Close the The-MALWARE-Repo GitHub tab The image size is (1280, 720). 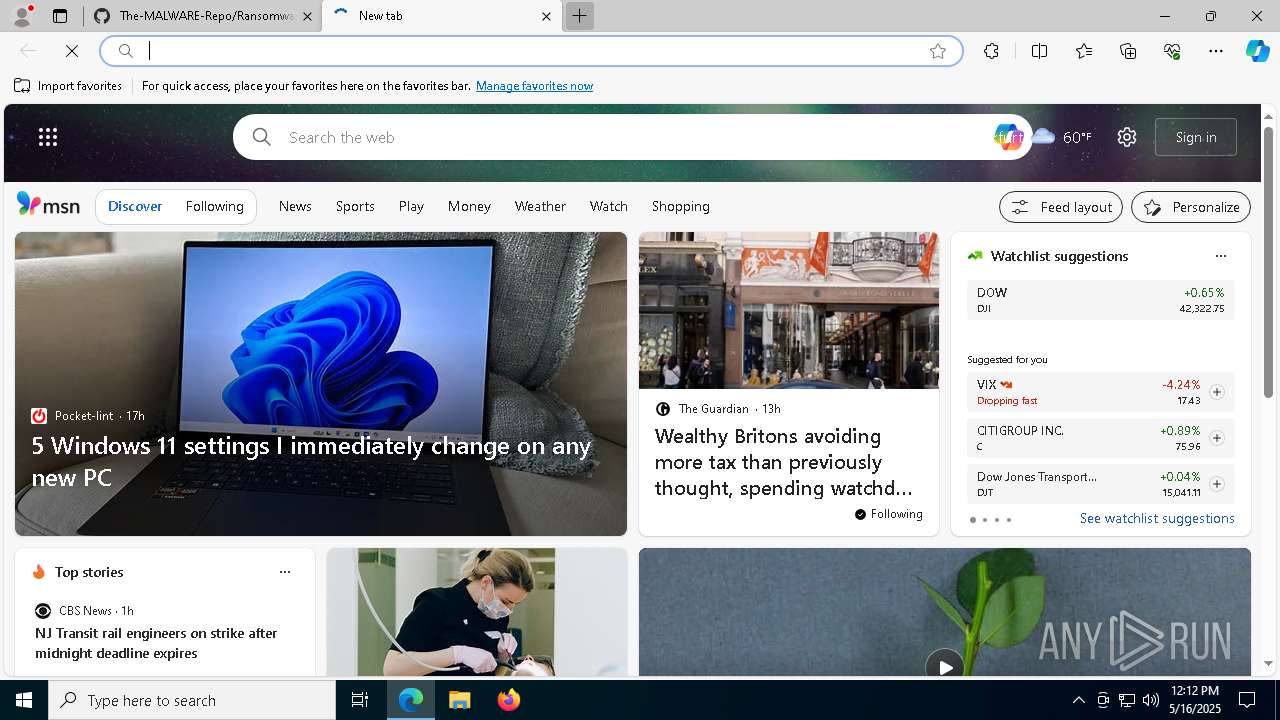coord(307,16)
